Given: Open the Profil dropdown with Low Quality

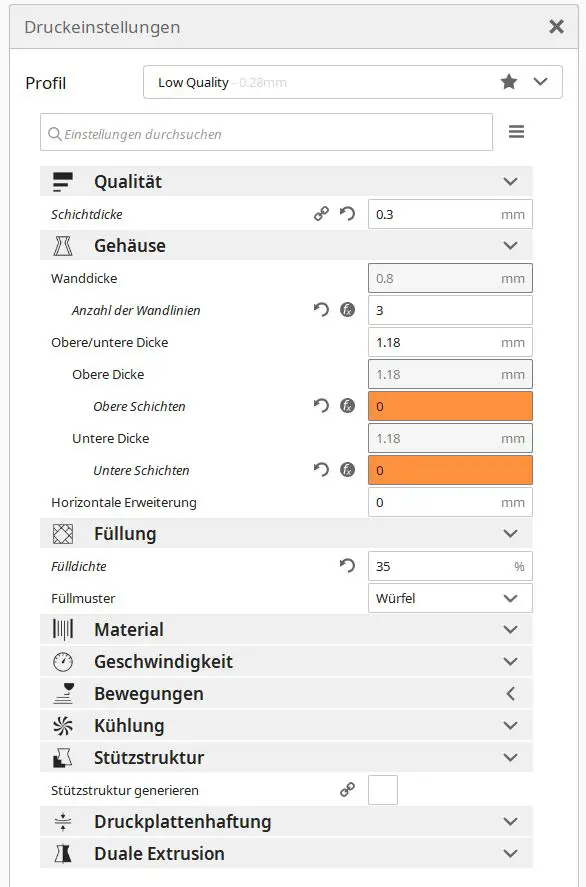Looking at the screenshot, I should coord(353,82).
